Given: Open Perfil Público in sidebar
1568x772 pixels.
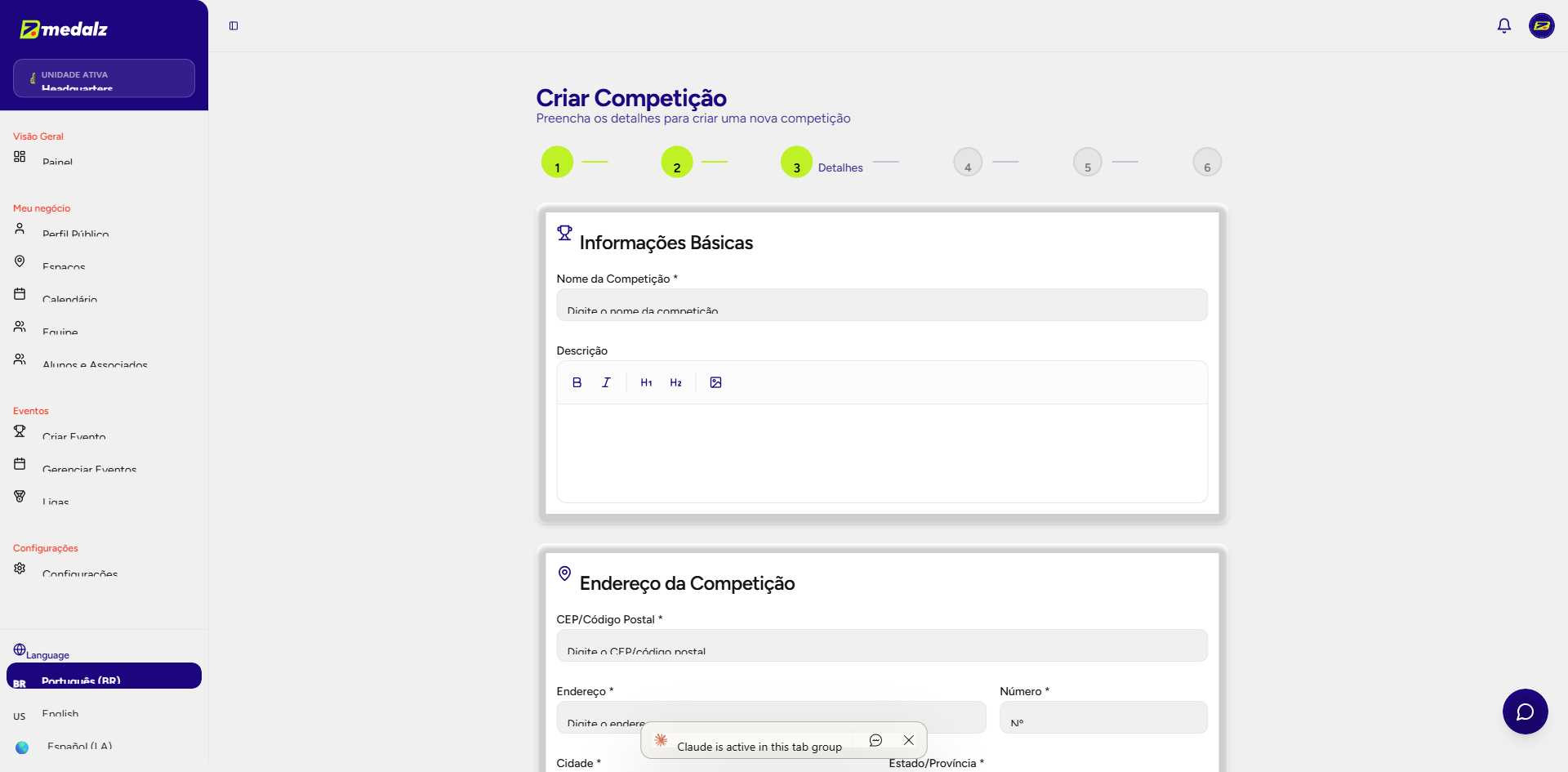Looking at the screenshot, I should pyautogui.click(x=104, y=230).
